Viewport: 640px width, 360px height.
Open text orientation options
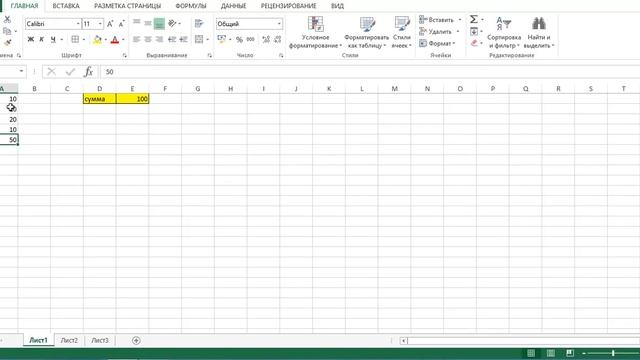point(172,24)
